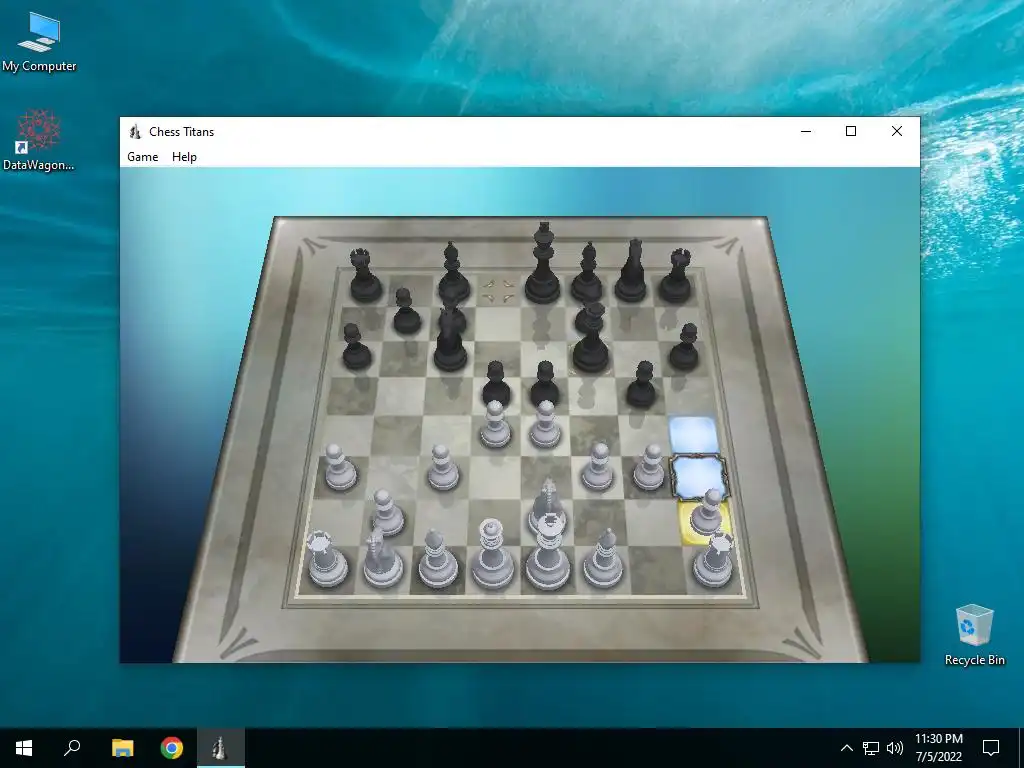This screenshot has height=768, width=1024.
Task: Open DataWagon desktop shortcut
Action: (x=39, y=141)
